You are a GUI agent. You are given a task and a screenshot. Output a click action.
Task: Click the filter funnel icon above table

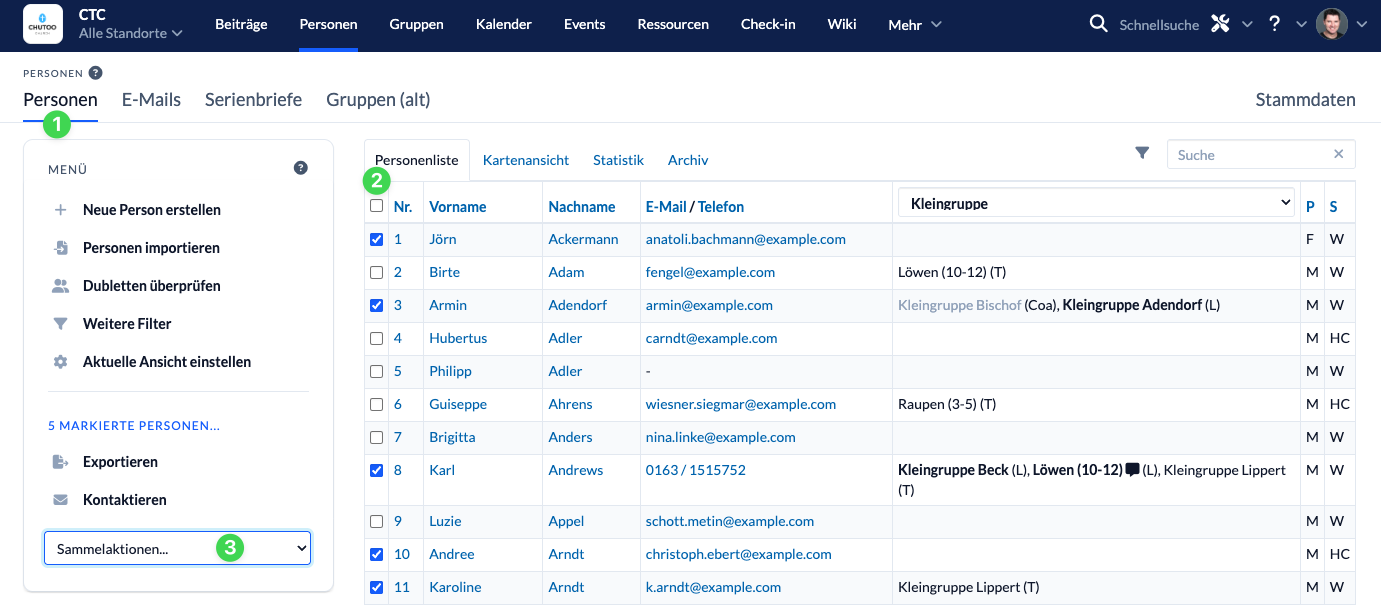[1142, 153]
